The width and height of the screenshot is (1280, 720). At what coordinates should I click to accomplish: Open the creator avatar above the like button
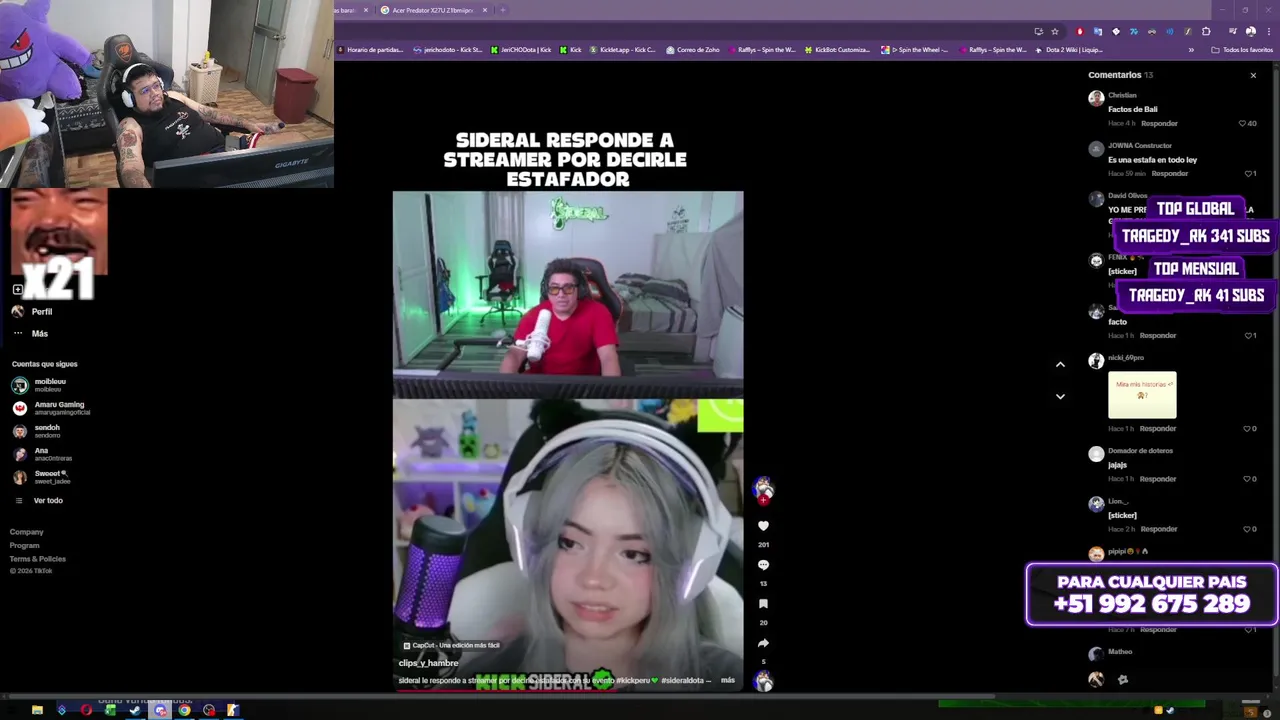coord(764,488)
